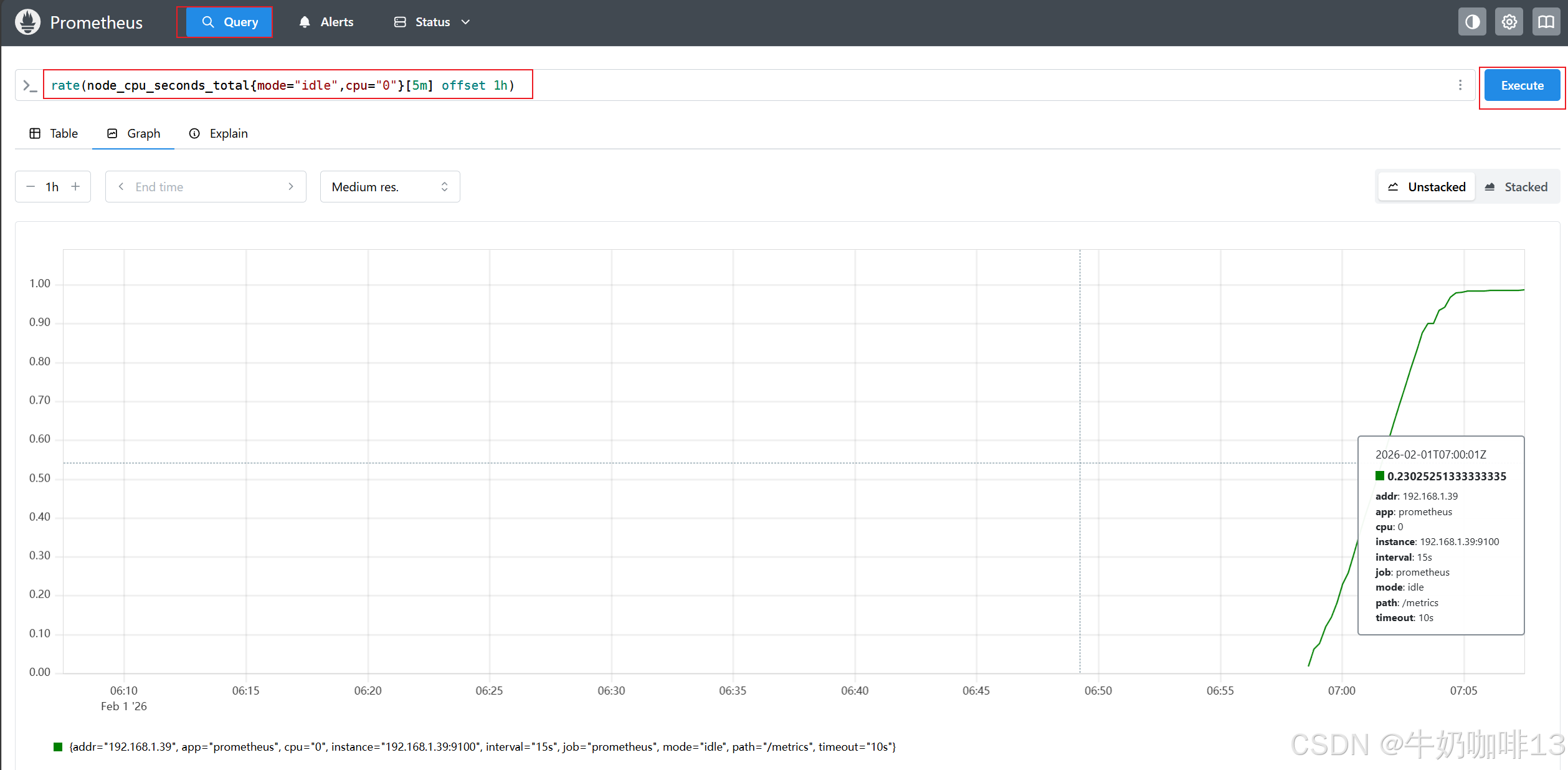Open the Medium res. resolution dropdown
1568x770 pixels.
(x=390, y=187)
